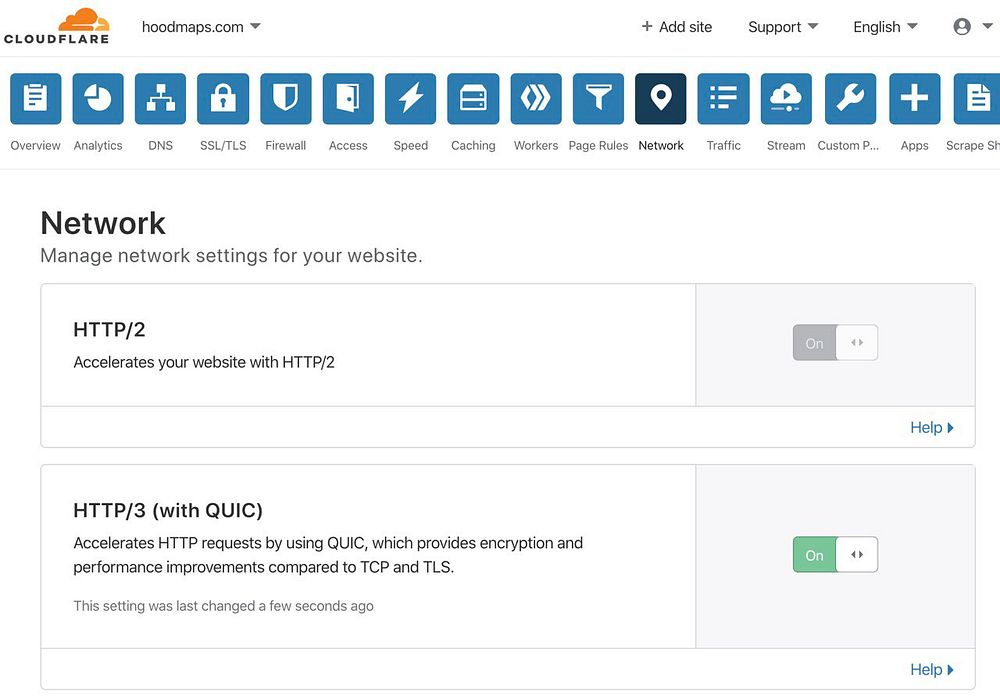The width and height of the screenshot is (1000, 698).
Task: Click the Apps tab label
Action: 915,145
